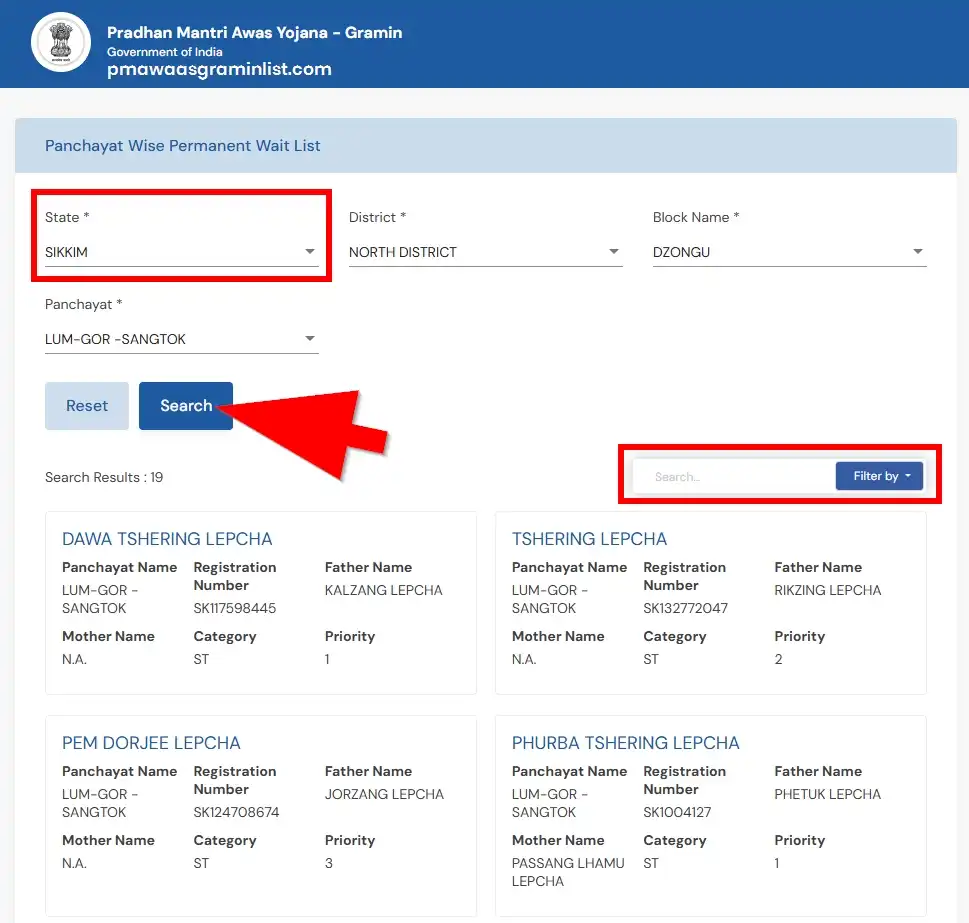The image size is (969, 923).
Task: Click registration number SK1004127
Action: [677, 812]
